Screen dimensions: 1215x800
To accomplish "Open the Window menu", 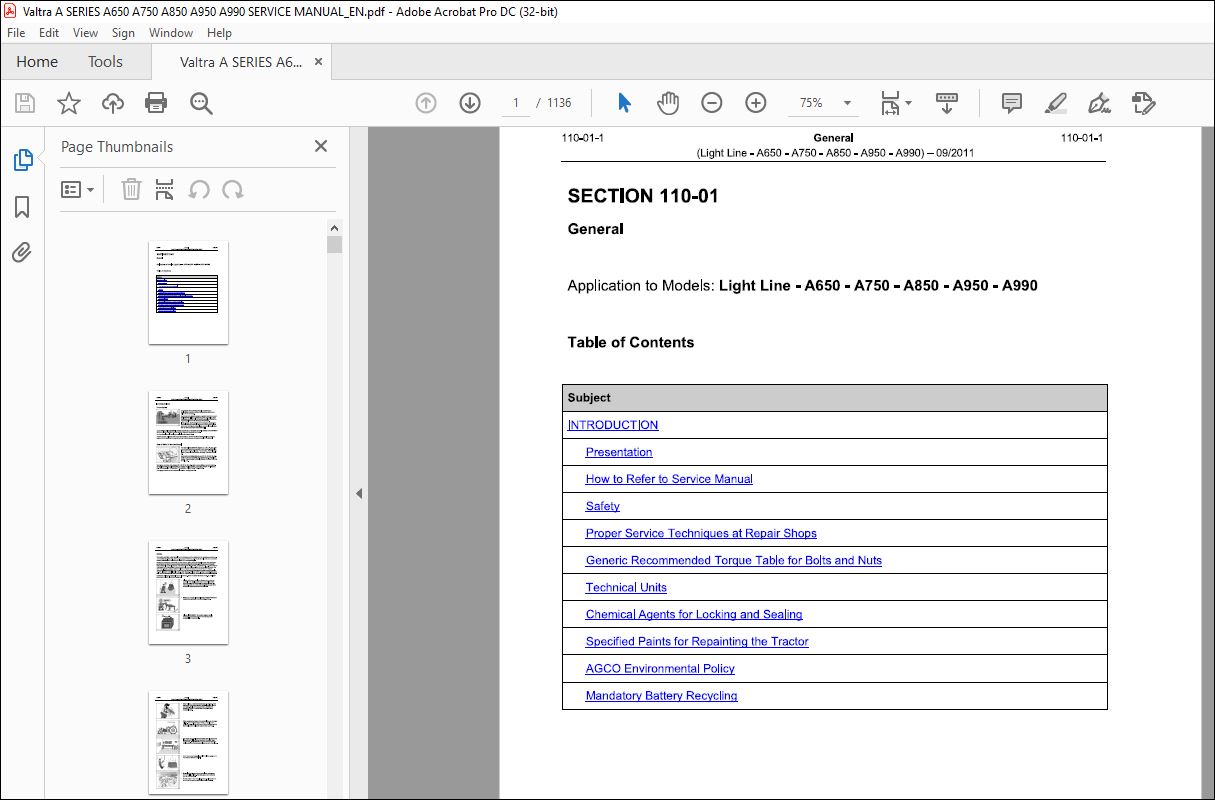I will (171, 33).
